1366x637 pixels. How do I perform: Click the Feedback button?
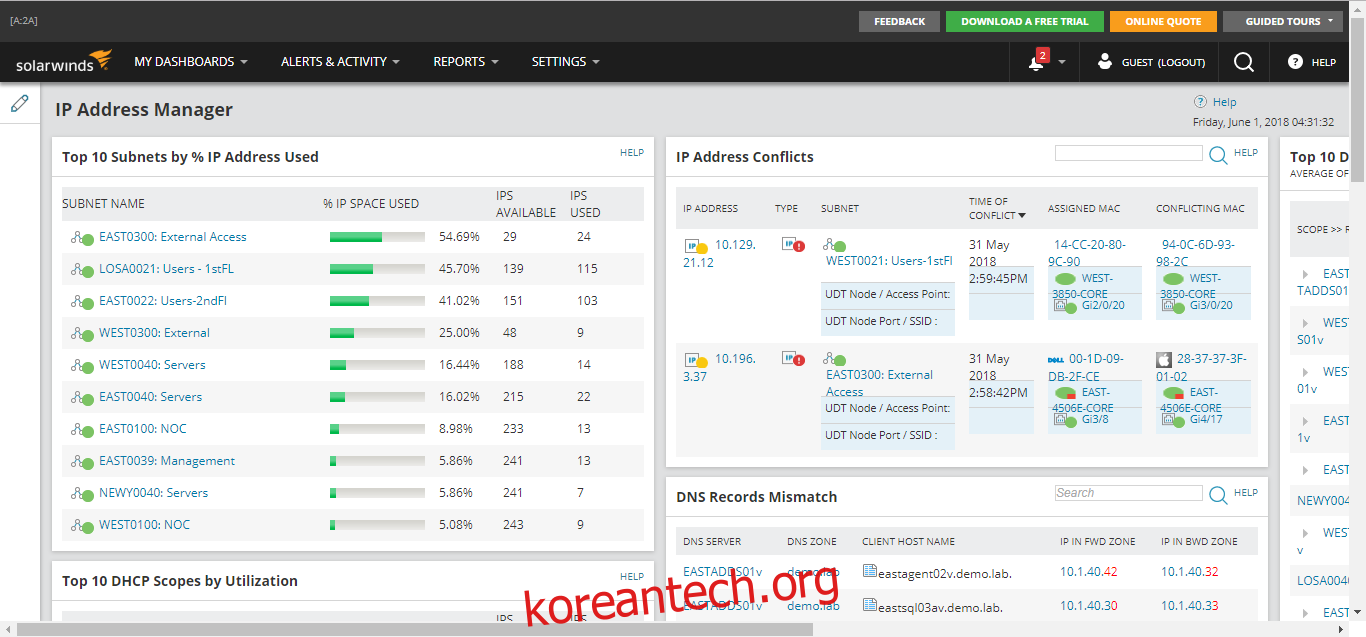pyautogui.click(x=899, y=21)
